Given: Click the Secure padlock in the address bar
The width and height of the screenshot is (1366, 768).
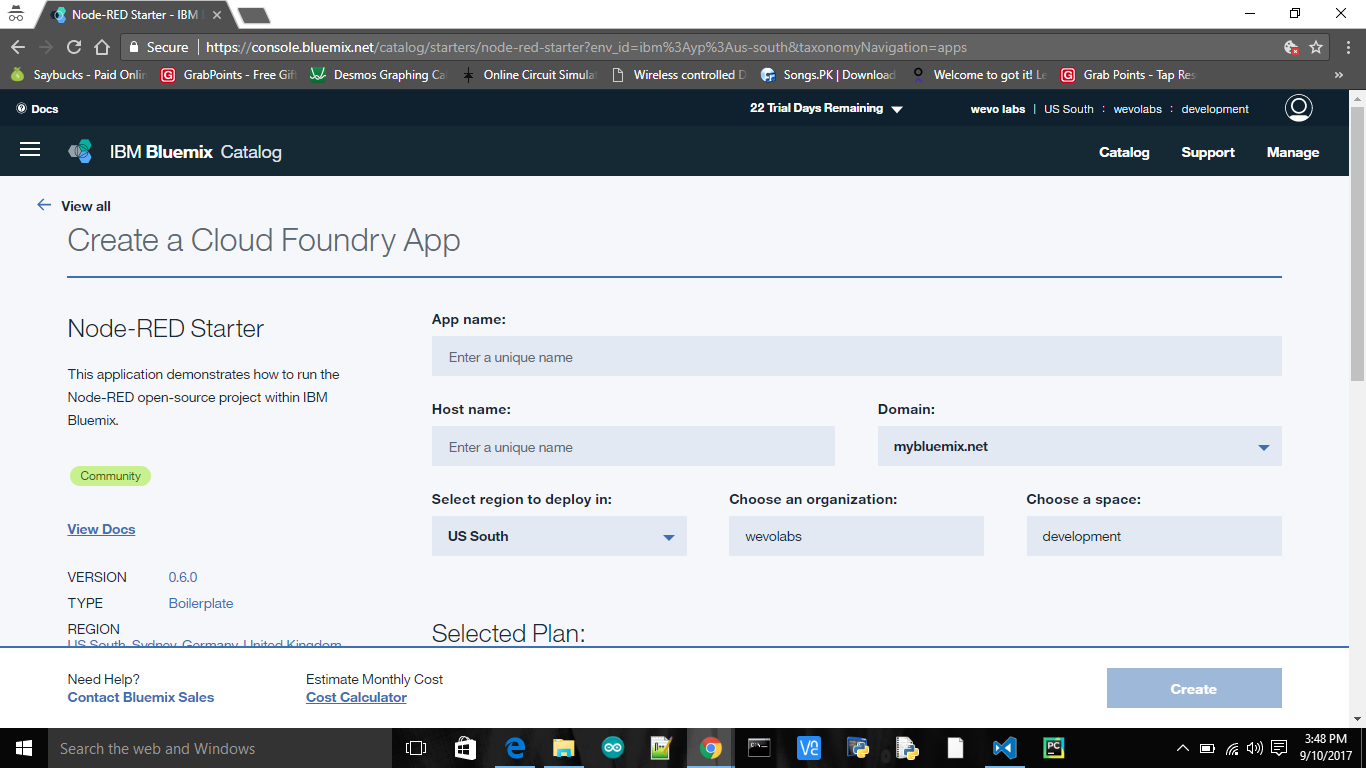Looking at the screenshot, I should (133, 46).
